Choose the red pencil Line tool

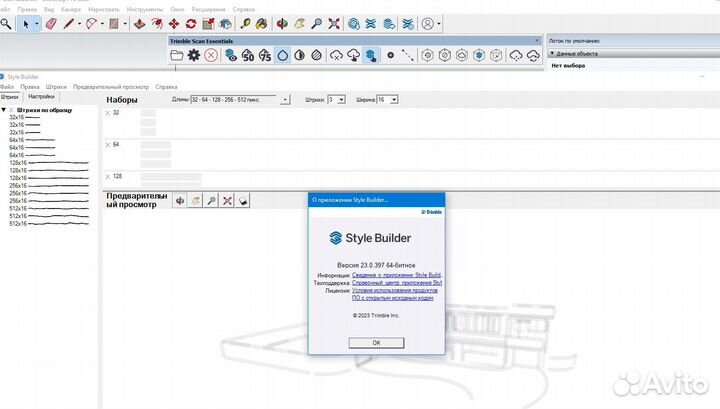point(68,24)
